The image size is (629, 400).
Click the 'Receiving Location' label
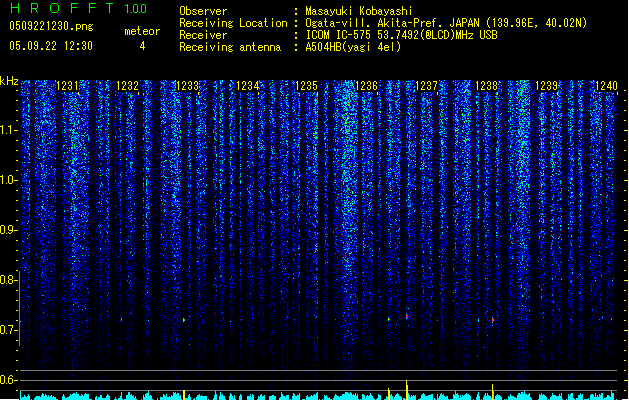pos(233,23)
